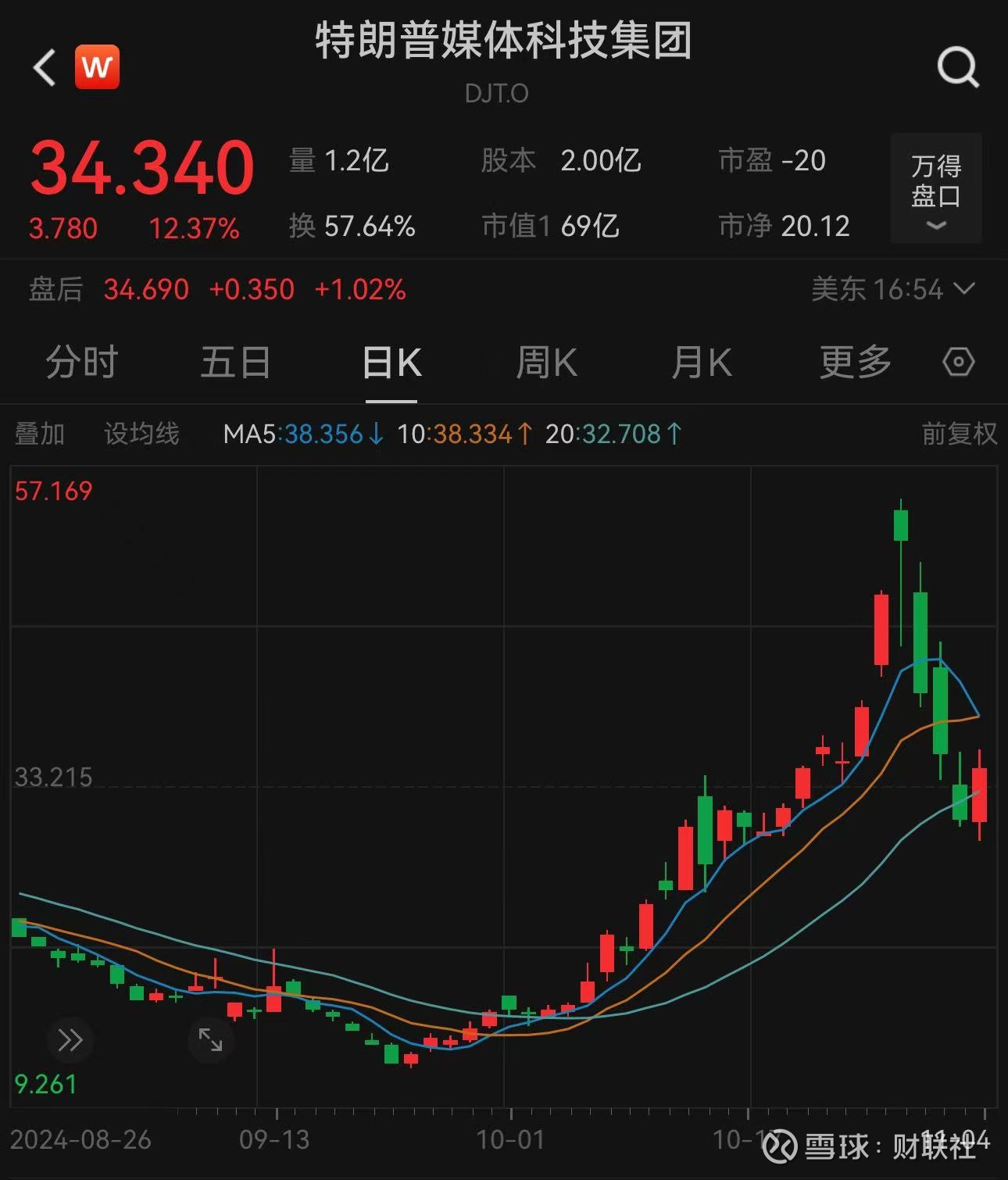The height and width of the screenshot is (1180, 1008).
Task: Click the 雪球 Xueqiu logo icon
Action: tap(779, 1146)
